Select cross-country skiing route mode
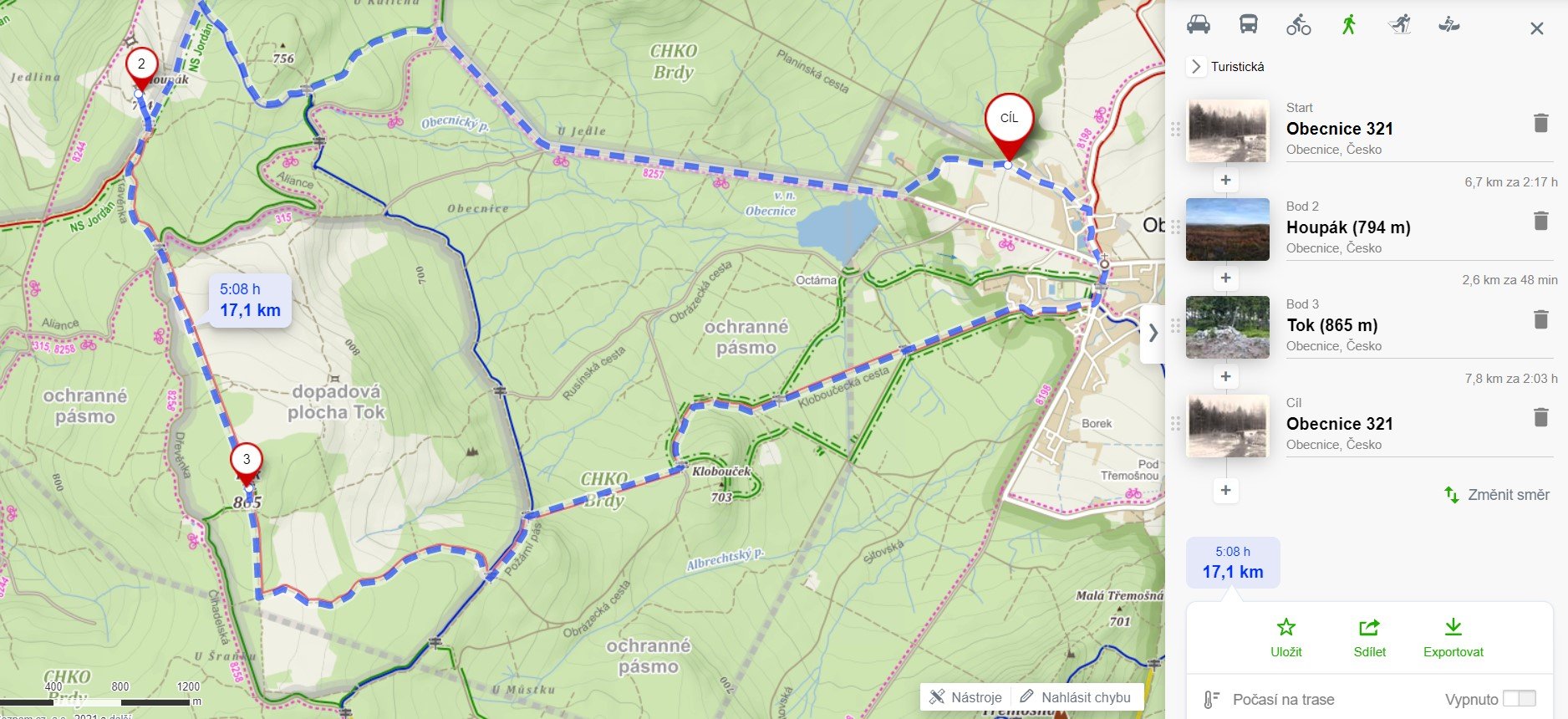Viewport: 1568px width, 719px height. point(1399,24)
